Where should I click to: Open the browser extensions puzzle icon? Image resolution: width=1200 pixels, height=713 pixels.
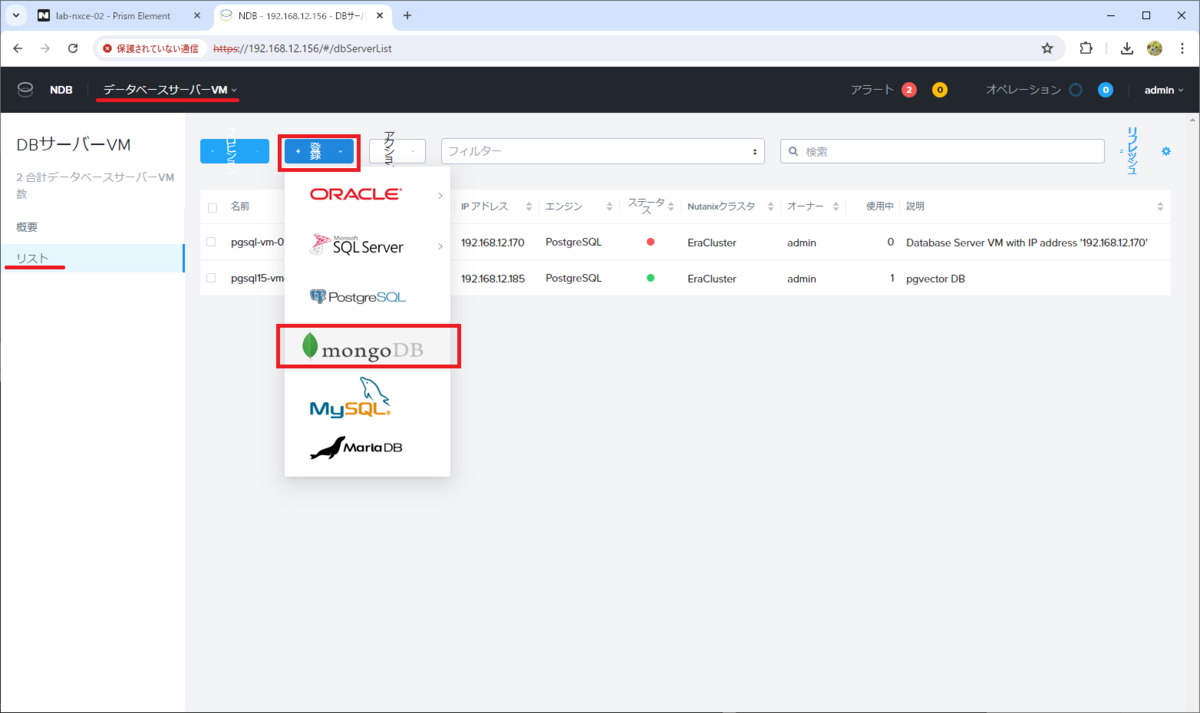coord(1086,48)
